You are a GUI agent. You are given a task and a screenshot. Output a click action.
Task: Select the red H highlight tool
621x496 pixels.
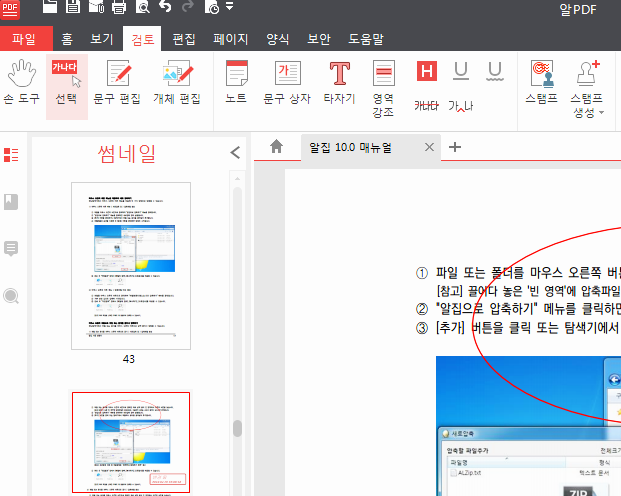pyautogui.click(x=427, y=71)
